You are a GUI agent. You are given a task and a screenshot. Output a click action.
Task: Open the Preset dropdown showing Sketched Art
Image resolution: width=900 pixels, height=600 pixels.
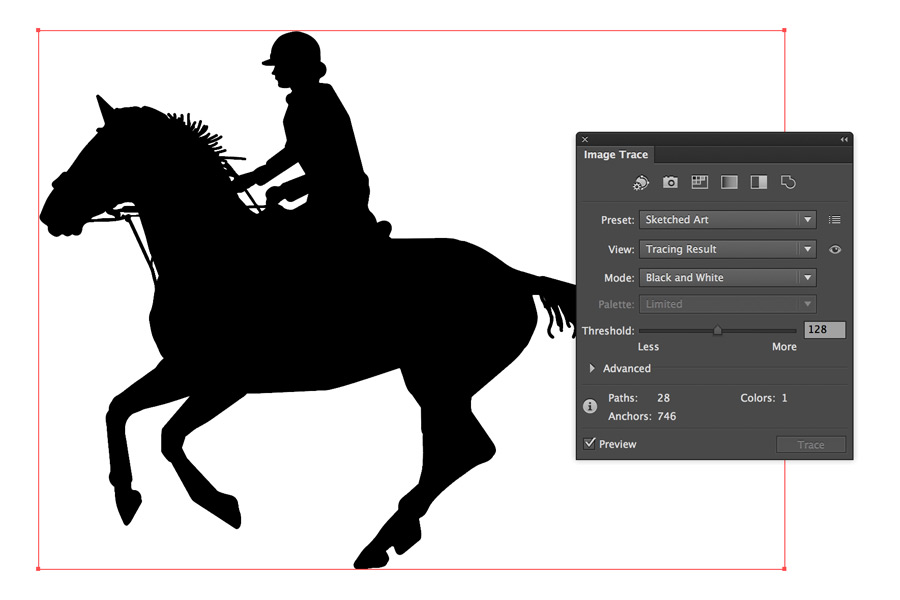pos(727,219)
